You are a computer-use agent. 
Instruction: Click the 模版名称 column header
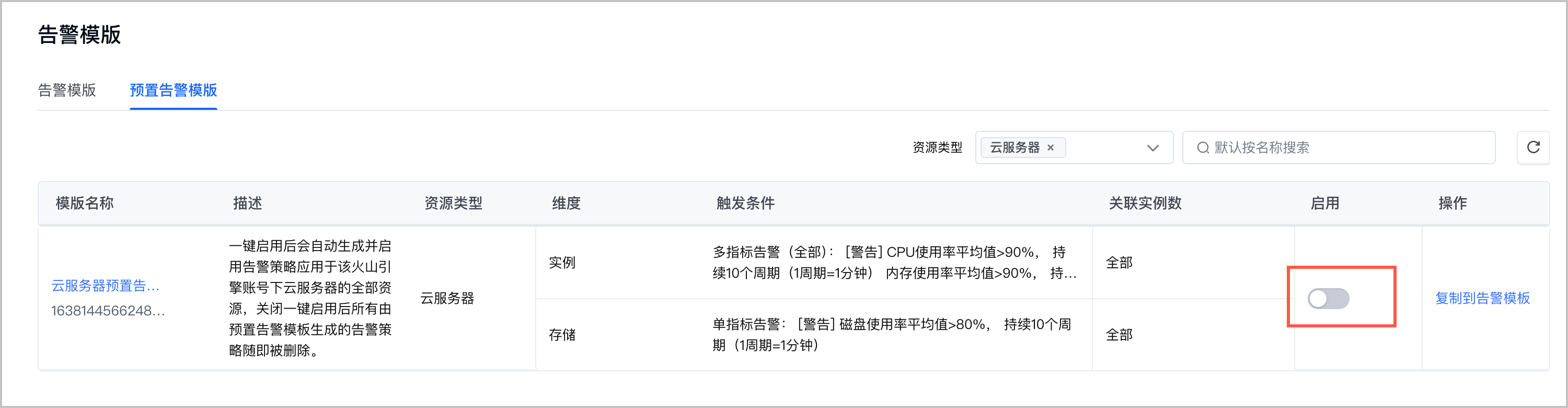coord(85,203)
